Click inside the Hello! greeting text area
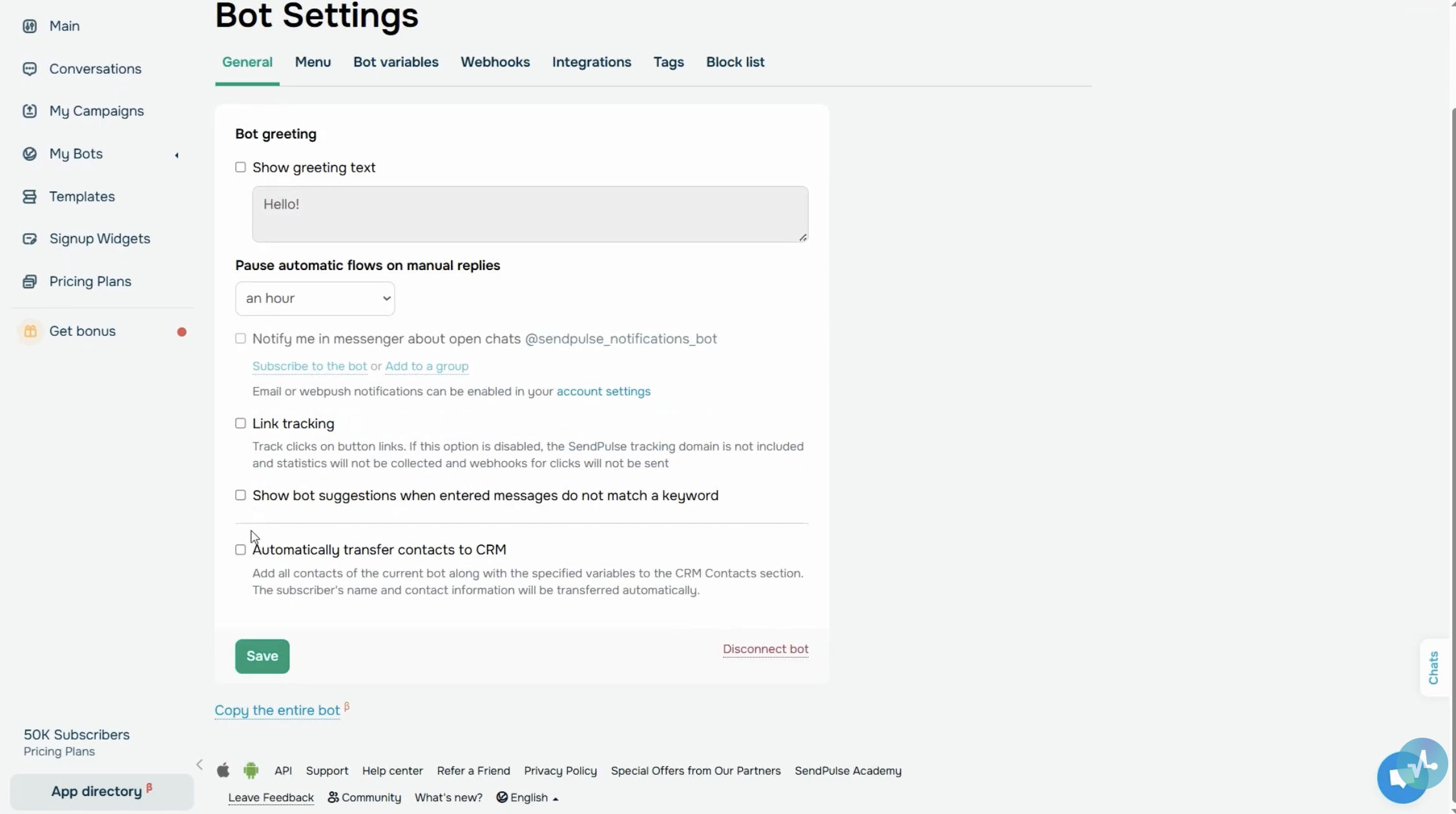The height and width of the screenshot is (814, 1456). tap(530, 214)
